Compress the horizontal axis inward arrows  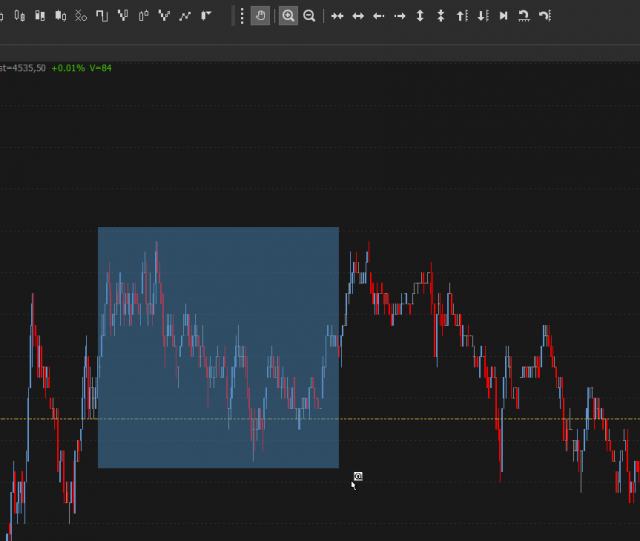(x=337, y=16)
